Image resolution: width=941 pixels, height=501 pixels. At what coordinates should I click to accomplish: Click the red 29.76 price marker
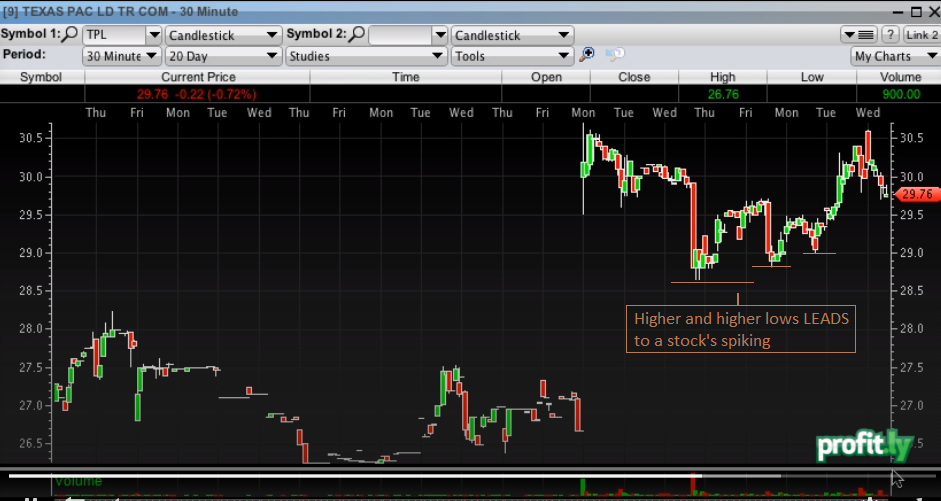[x=917, y=194]
